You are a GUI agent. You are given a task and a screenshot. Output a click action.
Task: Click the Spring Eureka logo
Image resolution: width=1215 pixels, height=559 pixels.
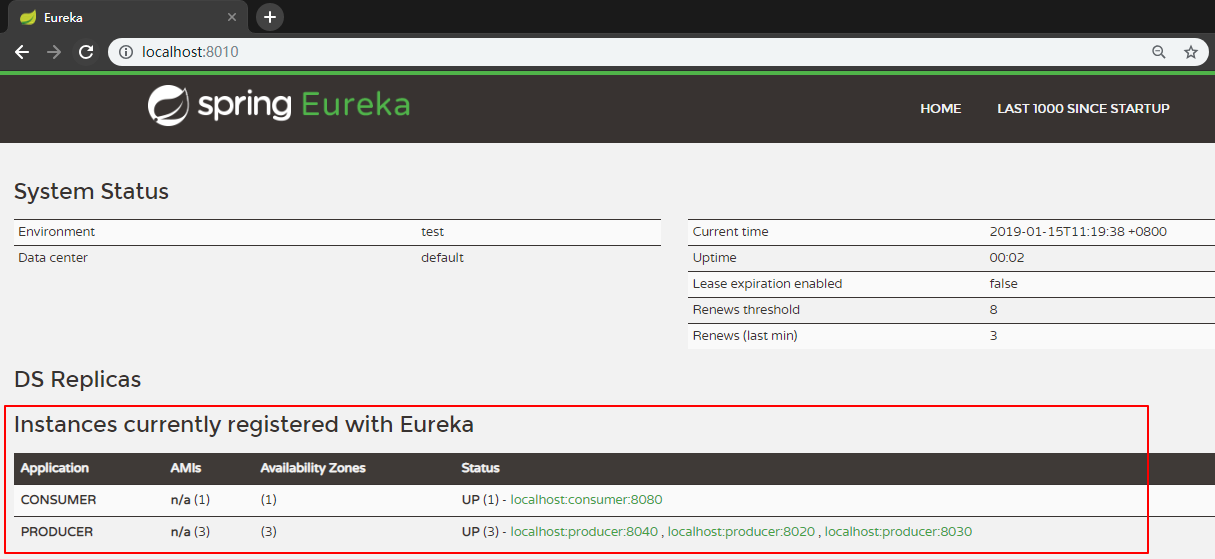pos(279,105)
